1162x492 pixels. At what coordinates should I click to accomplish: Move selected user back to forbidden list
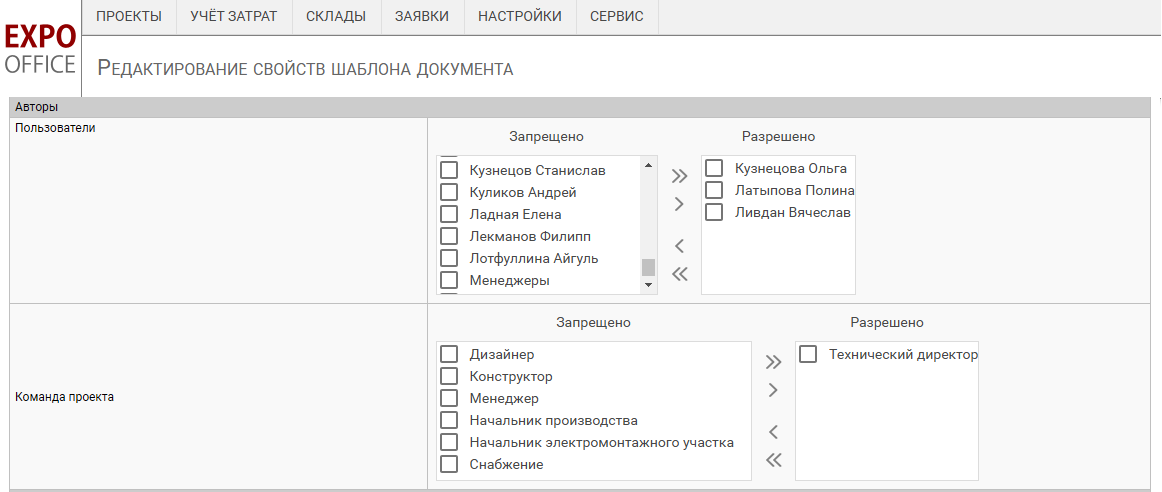coord(680,246)
